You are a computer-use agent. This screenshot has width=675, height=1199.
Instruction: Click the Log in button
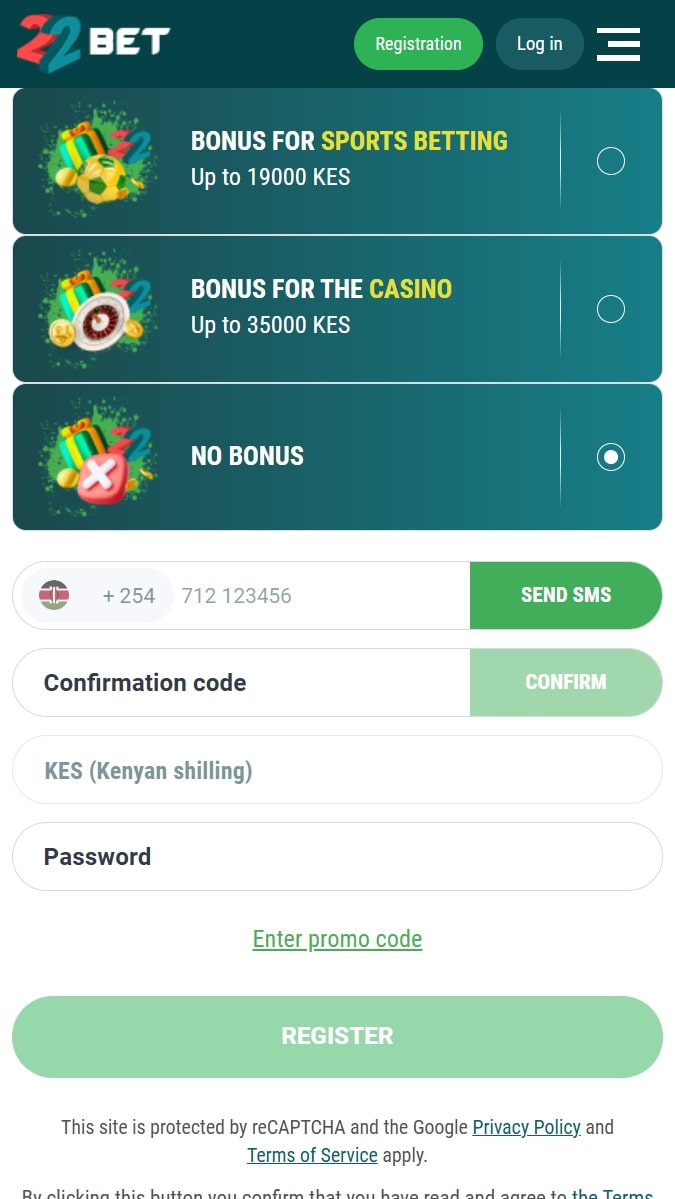point(540,44)
